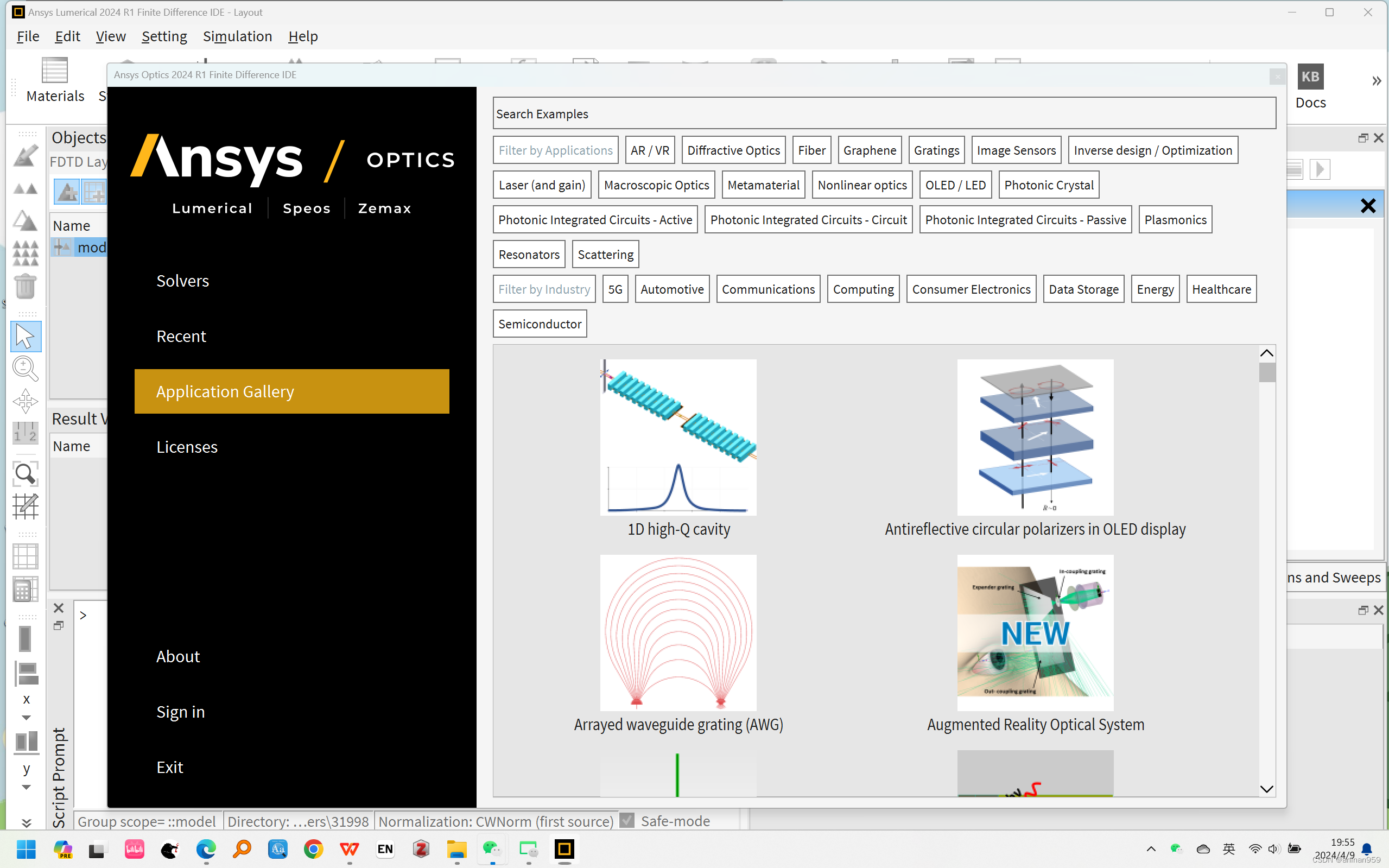Select the arrow selection tool

[x=26, y=337]
